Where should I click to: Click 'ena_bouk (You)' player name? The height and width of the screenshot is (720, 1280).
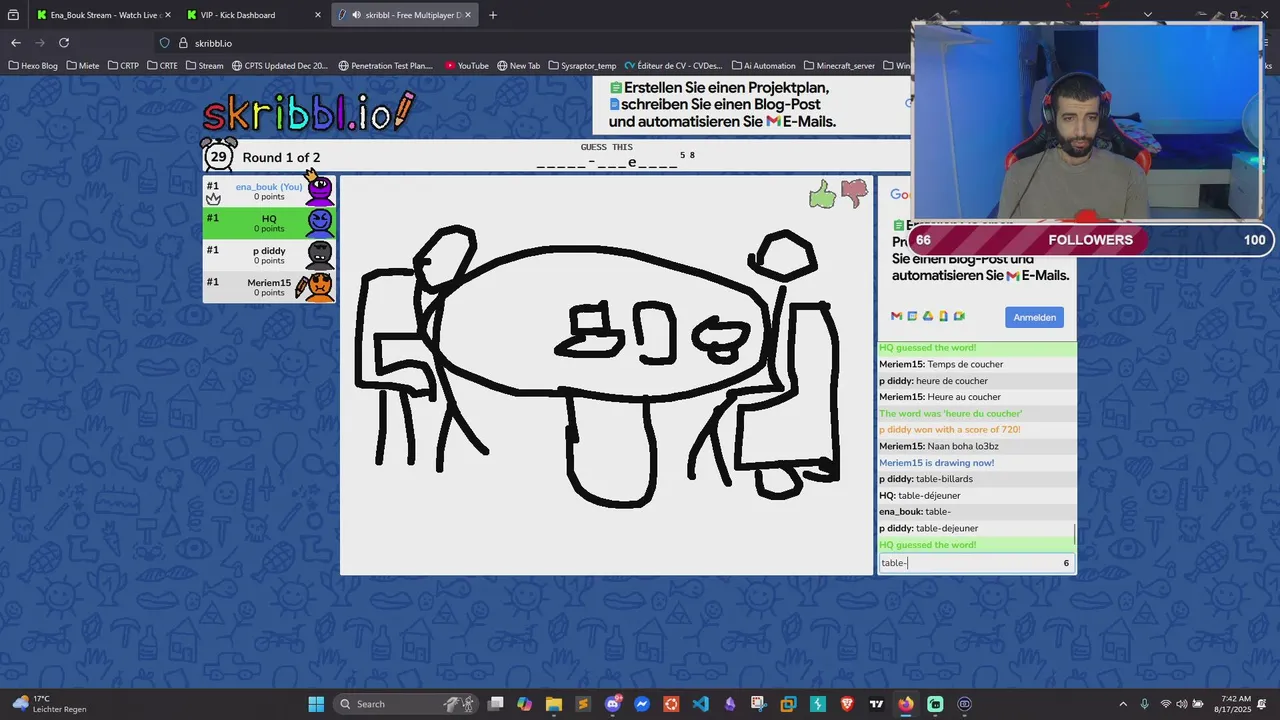269,187
